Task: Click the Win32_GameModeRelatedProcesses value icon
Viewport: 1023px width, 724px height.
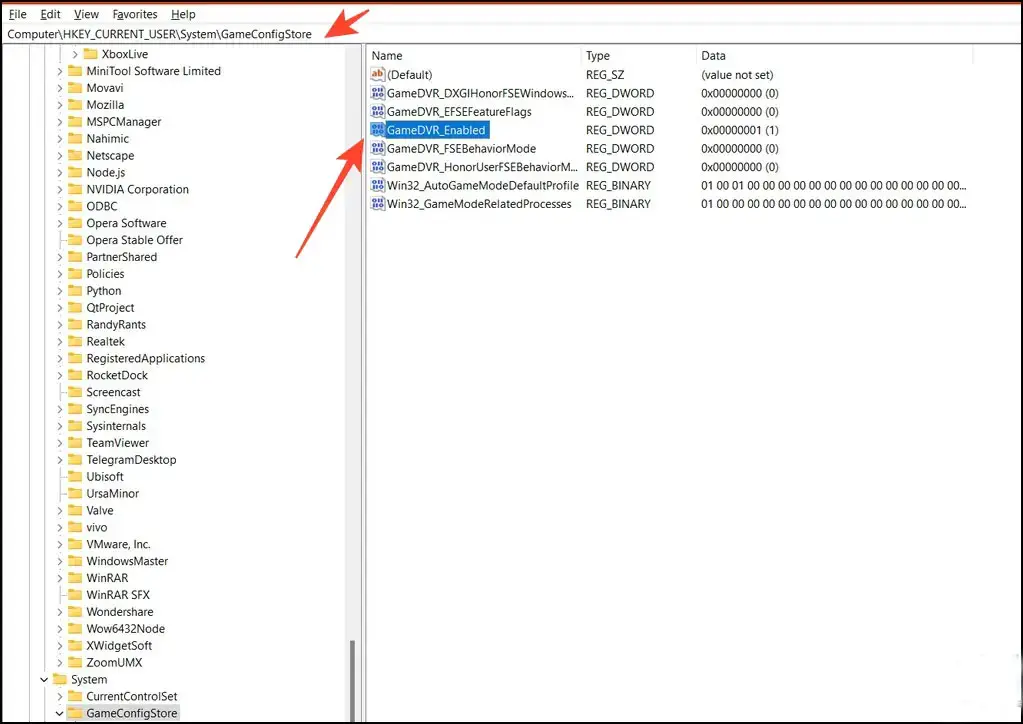Action: click(x=378, y=204)
